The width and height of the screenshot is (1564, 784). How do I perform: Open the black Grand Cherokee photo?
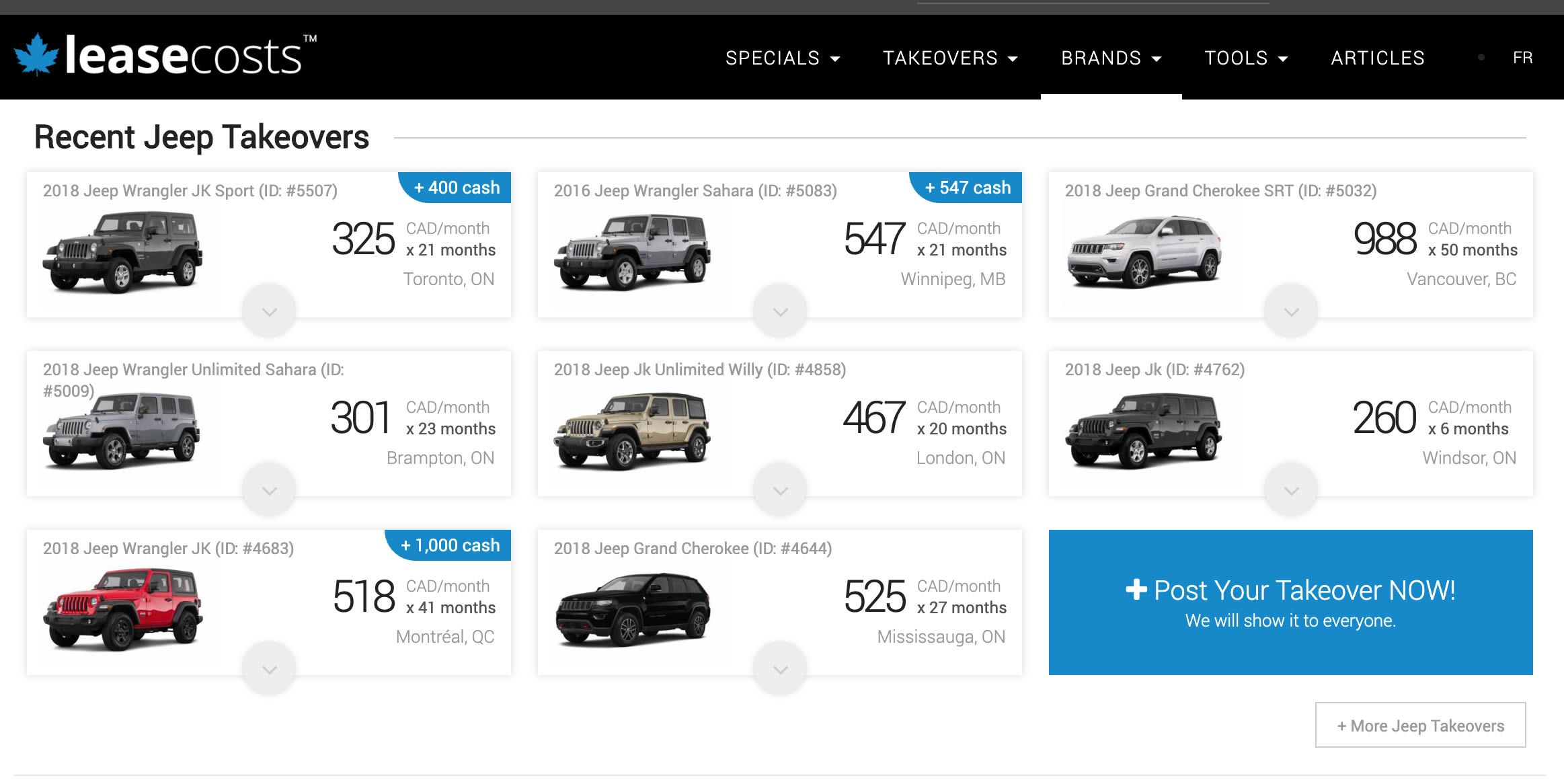point(633,610)
